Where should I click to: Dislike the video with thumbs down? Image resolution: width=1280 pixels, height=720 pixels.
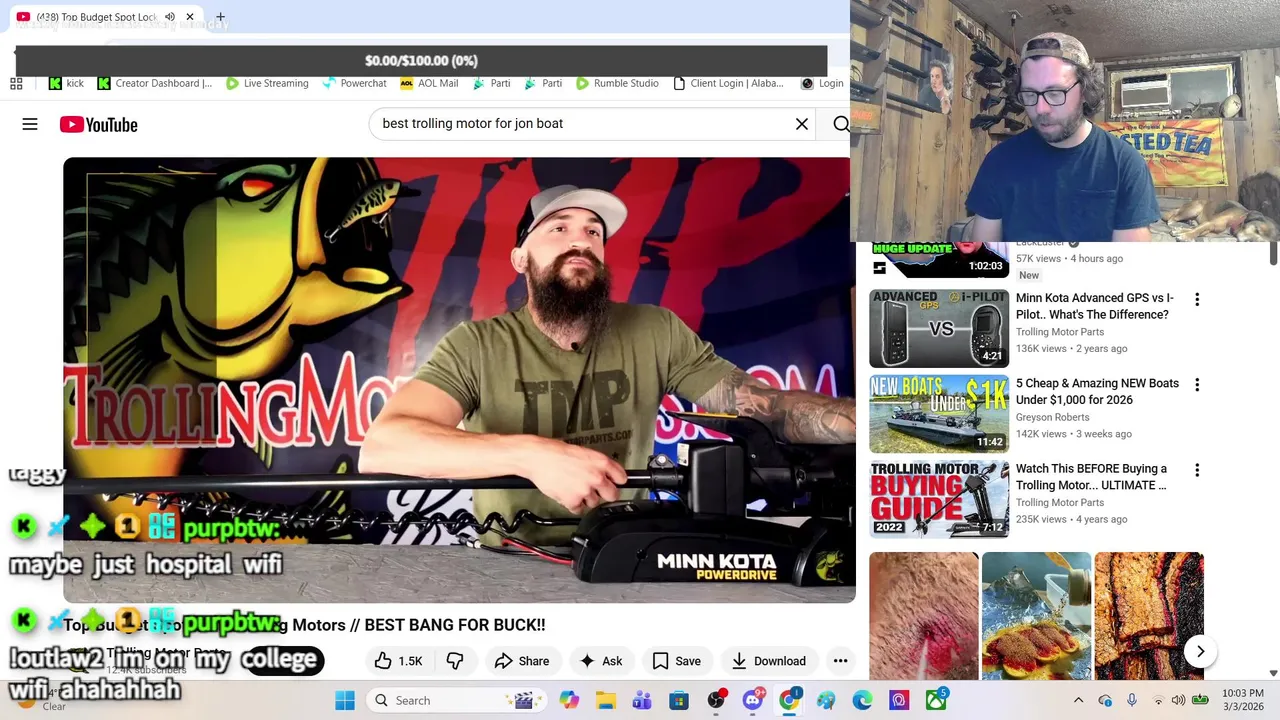point(455,661)
